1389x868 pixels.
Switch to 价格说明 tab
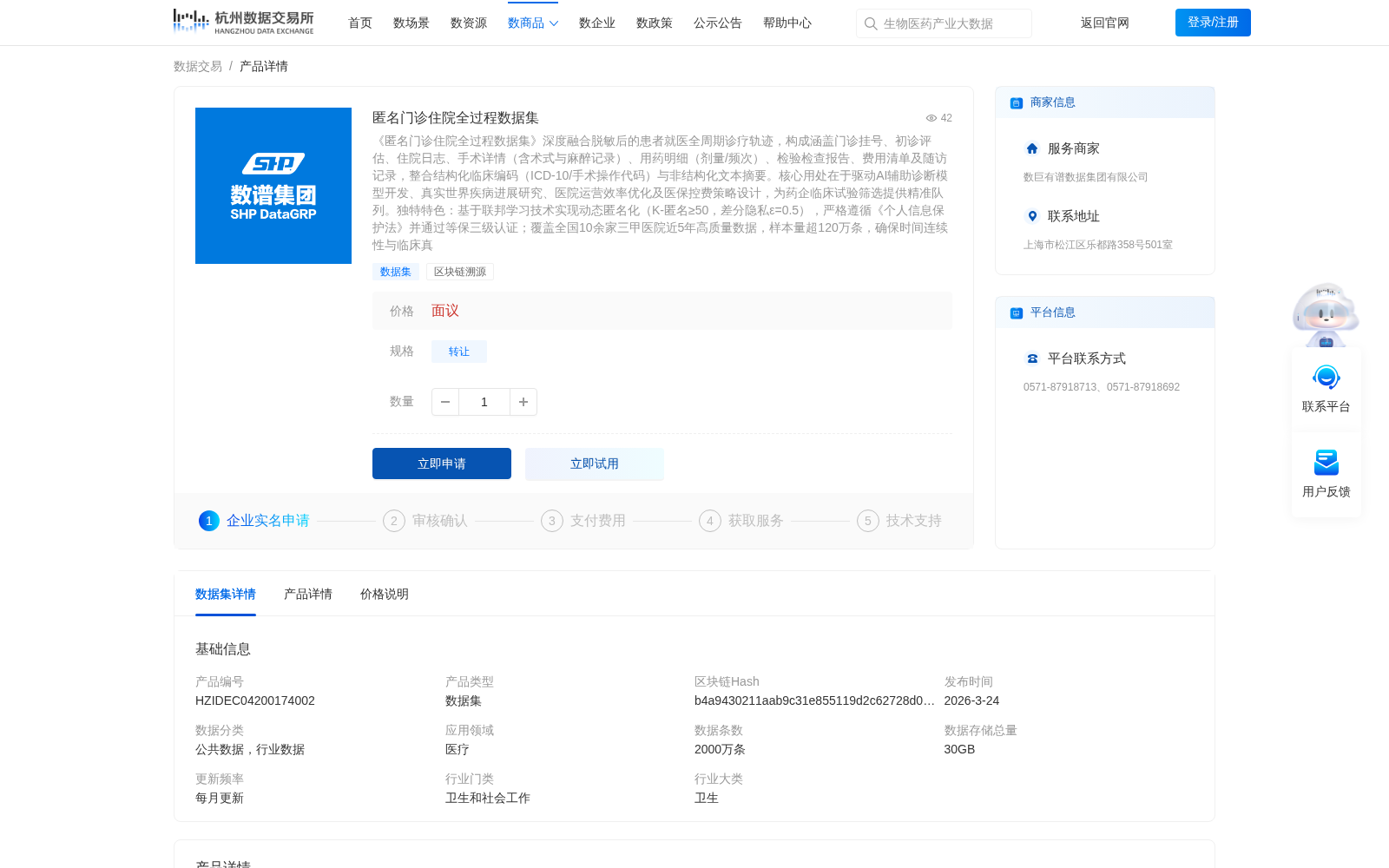click(x=385, y=594)
